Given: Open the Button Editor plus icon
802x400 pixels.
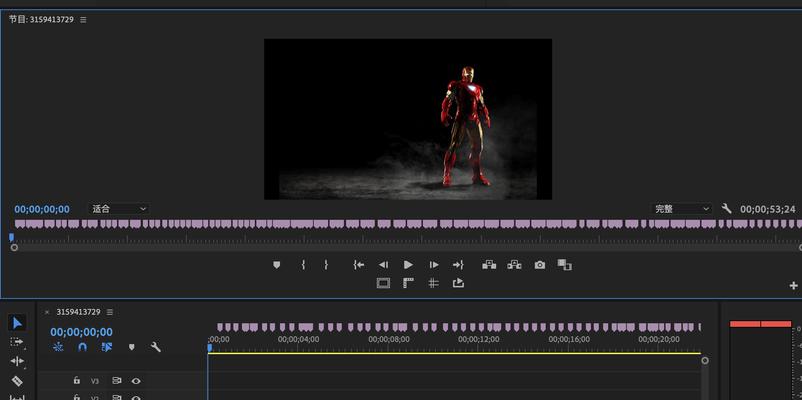Looking at the screenshot, I should pyautogui.click(x=793, y=286).
